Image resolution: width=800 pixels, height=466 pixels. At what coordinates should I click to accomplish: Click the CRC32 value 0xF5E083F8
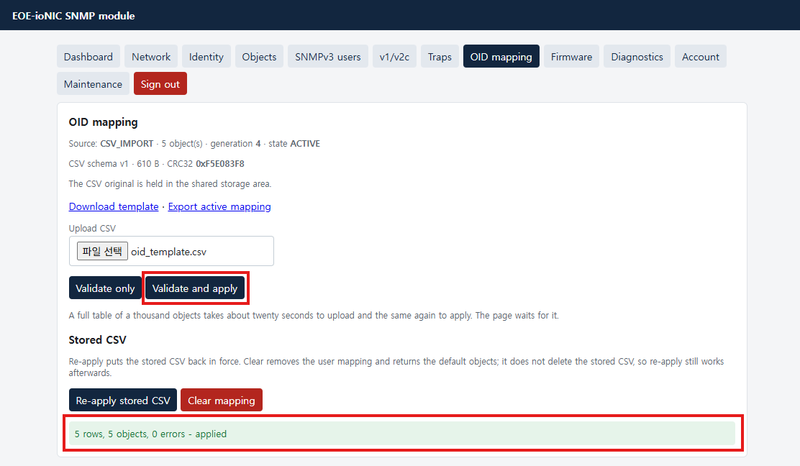tap(220, 164)
